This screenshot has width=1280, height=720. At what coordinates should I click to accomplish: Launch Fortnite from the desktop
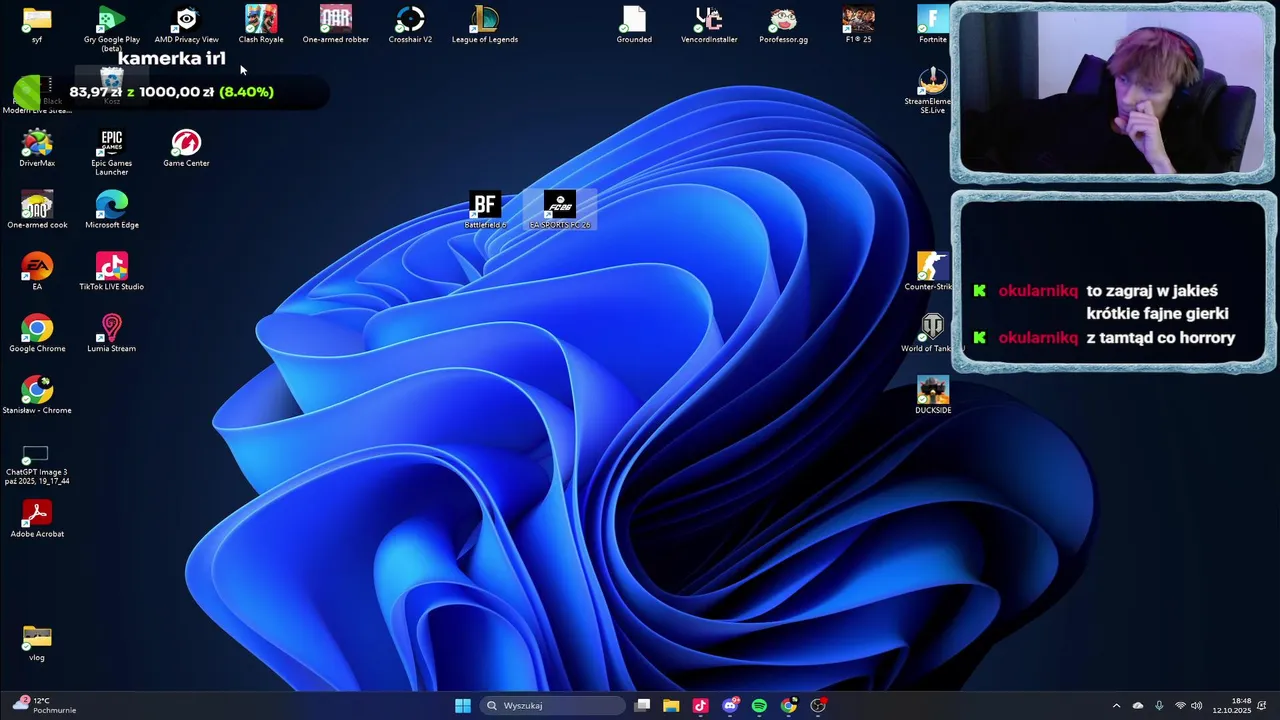932,25
